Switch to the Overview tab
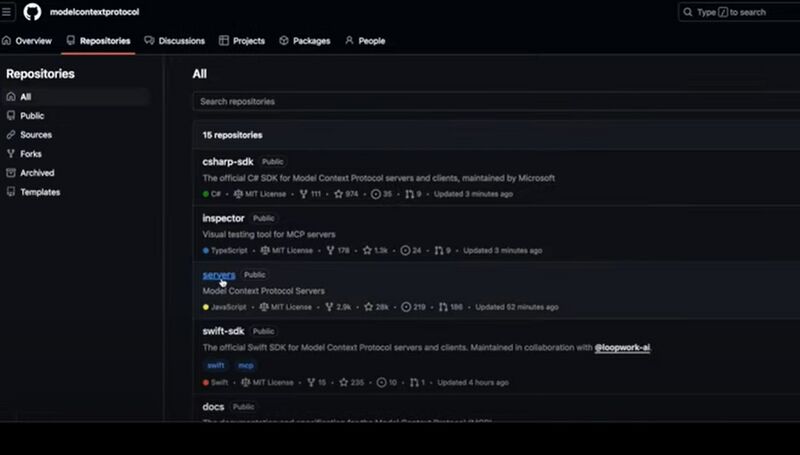Viewport: 800px width, 455px height. (27, 41)
